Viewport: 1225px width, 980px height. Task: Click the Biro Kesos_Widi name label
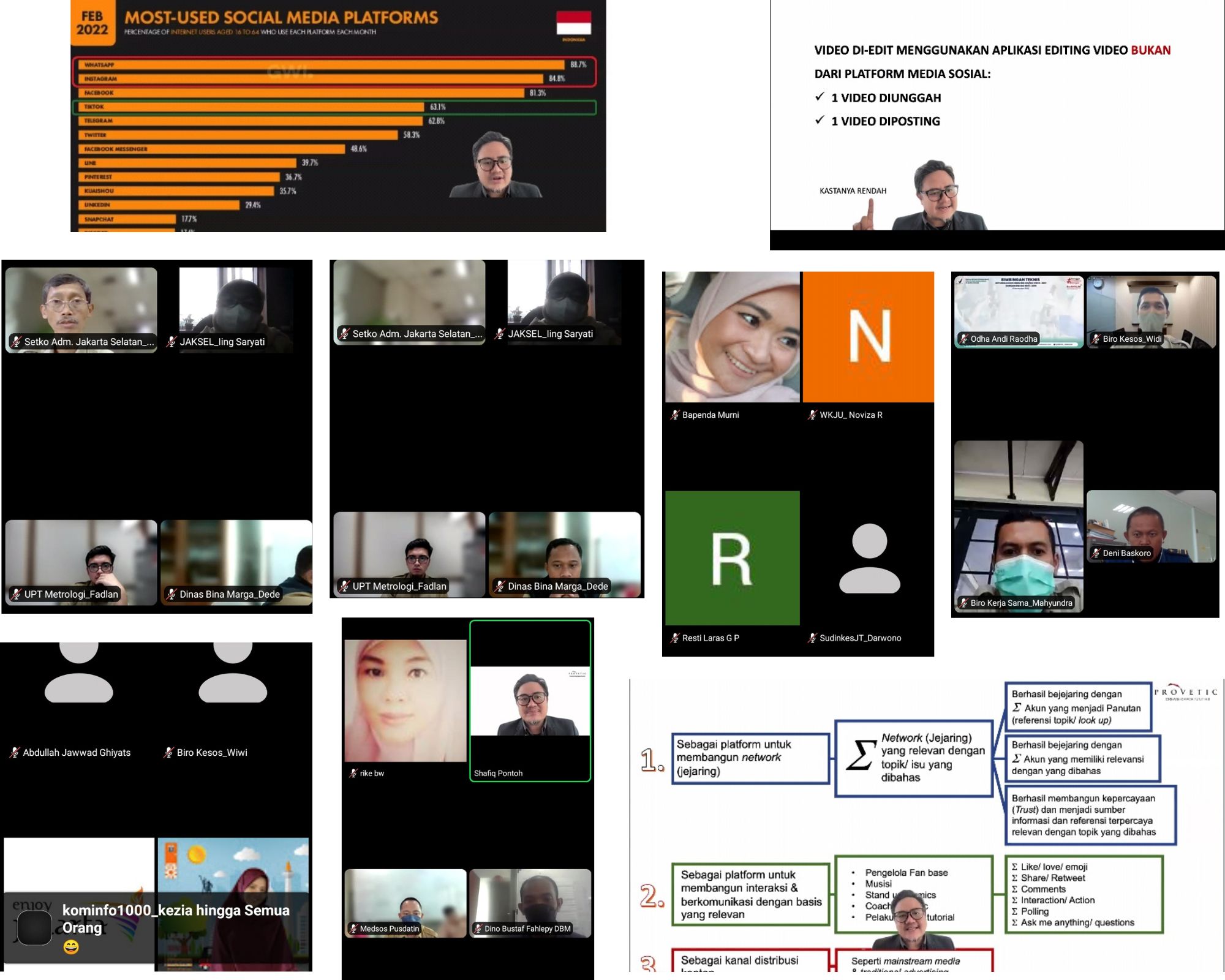pos(1131,339)
